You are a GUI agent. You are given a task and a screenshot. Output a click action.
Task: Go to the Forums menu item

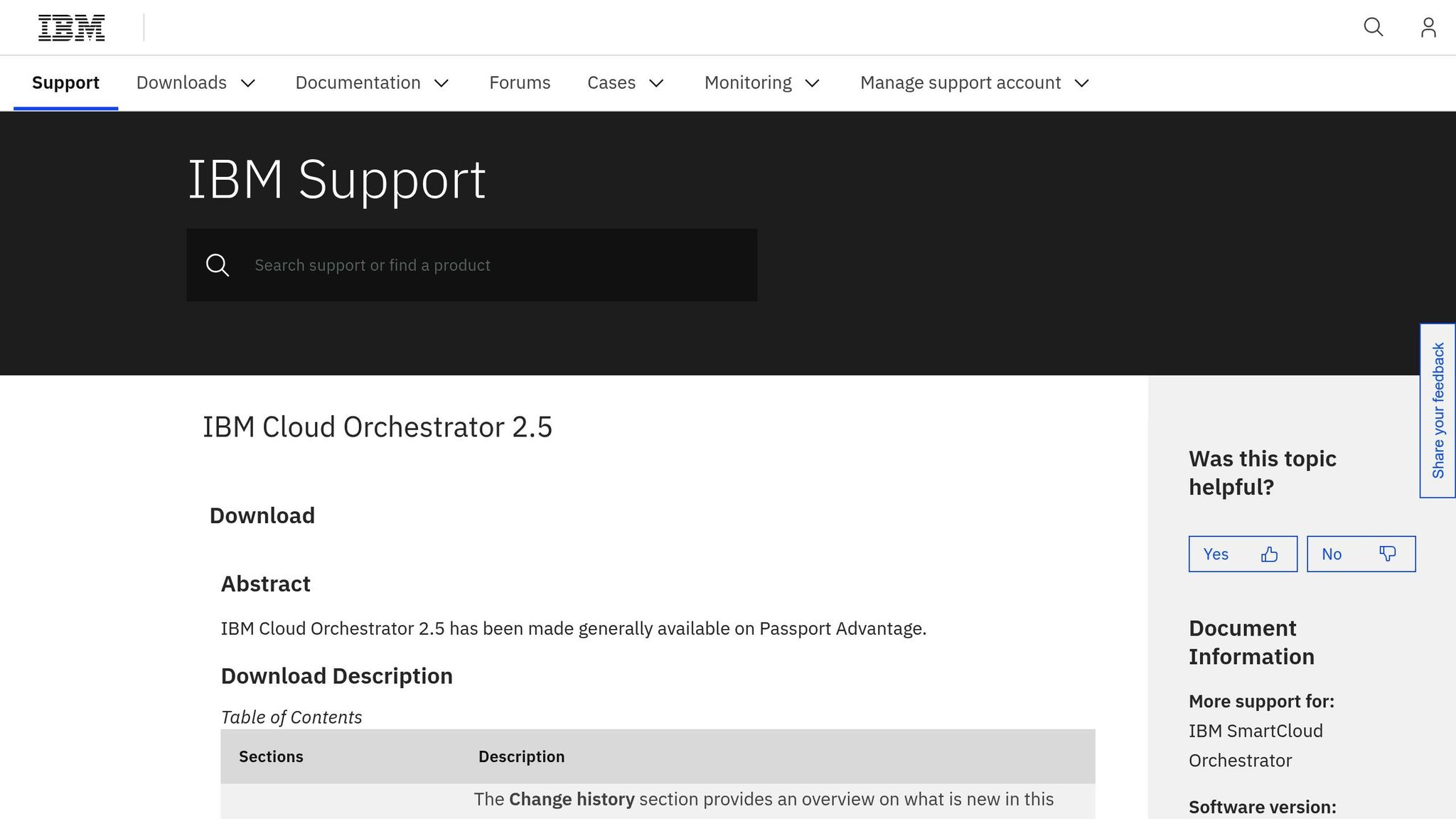520,83
